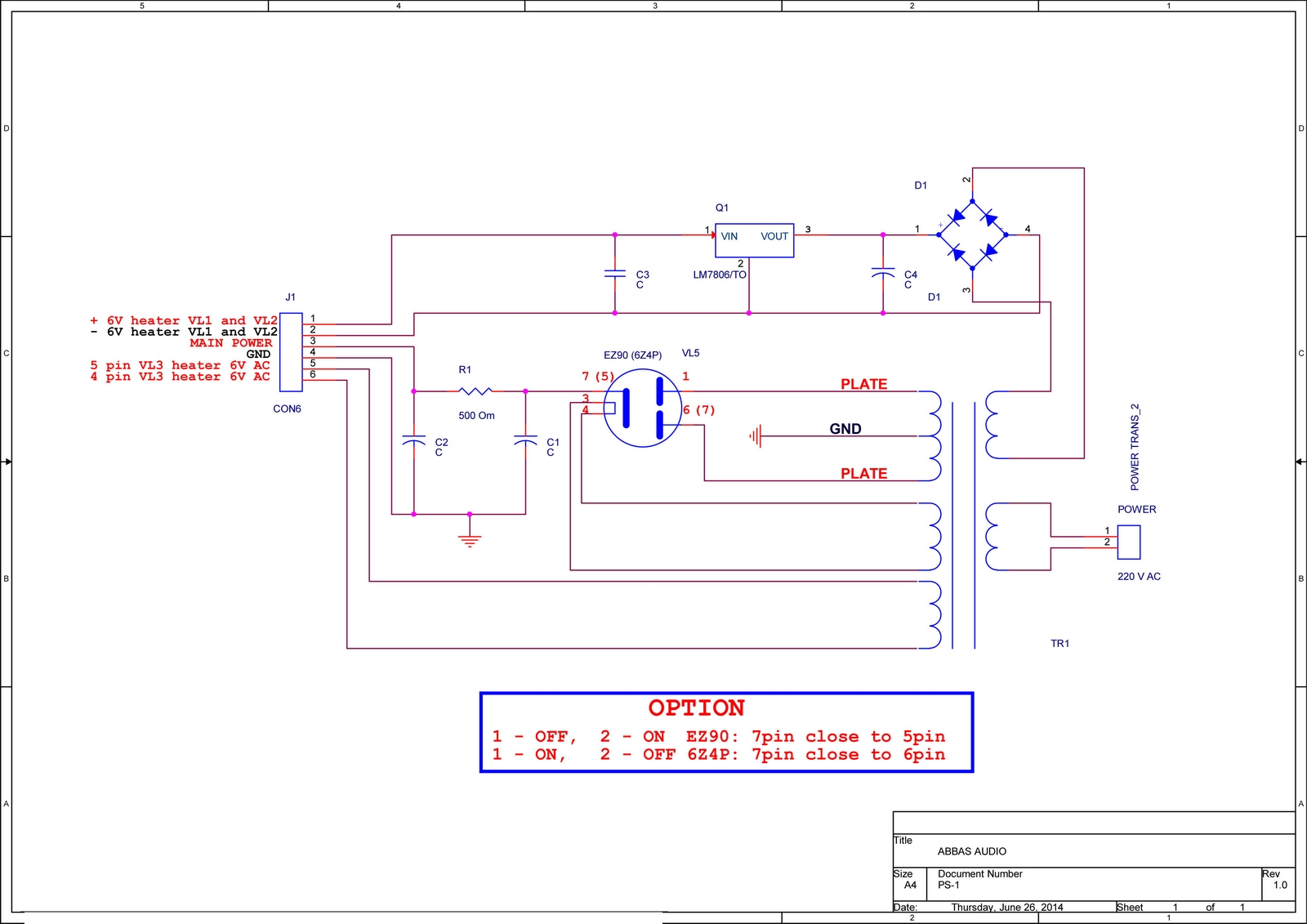Click the ground symbol below C2 and C1
1307x924 pixels.
click(470, 540)
